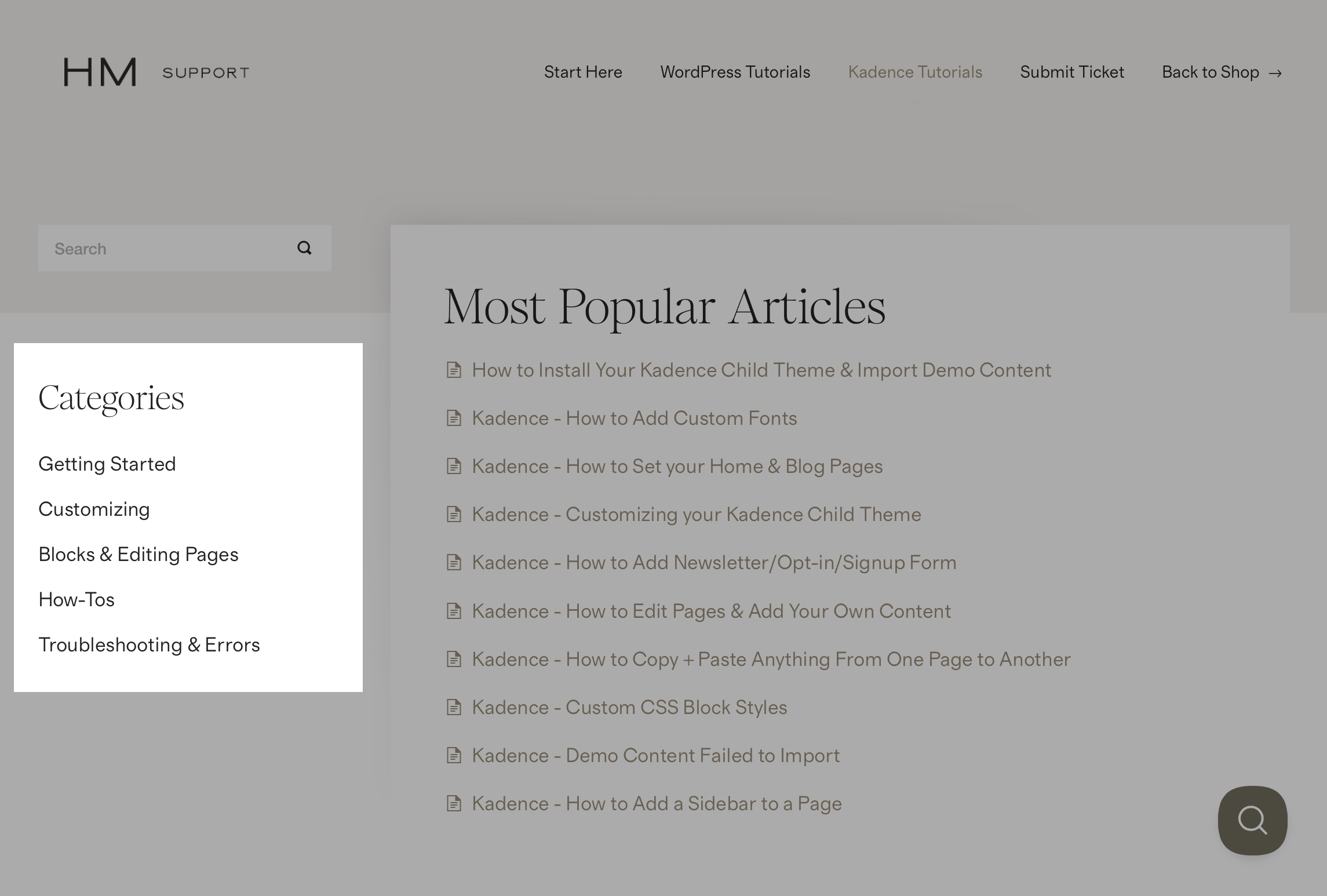Go to WordPress Tutorials in the navigation
The height and width of the screenshot is (896, 1327).
tap(735, 72)
